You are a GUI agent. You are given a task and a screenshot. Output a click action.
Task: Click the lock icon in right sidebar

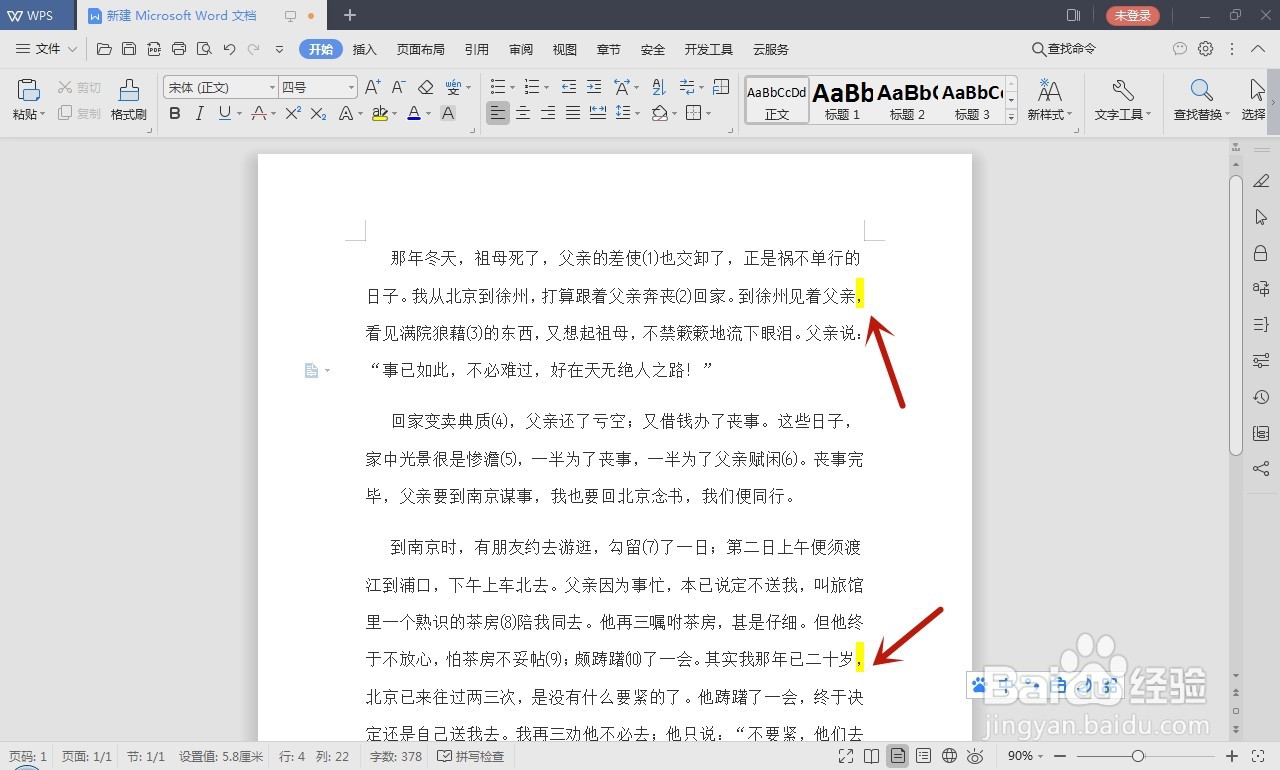(x=1261, y=253)
